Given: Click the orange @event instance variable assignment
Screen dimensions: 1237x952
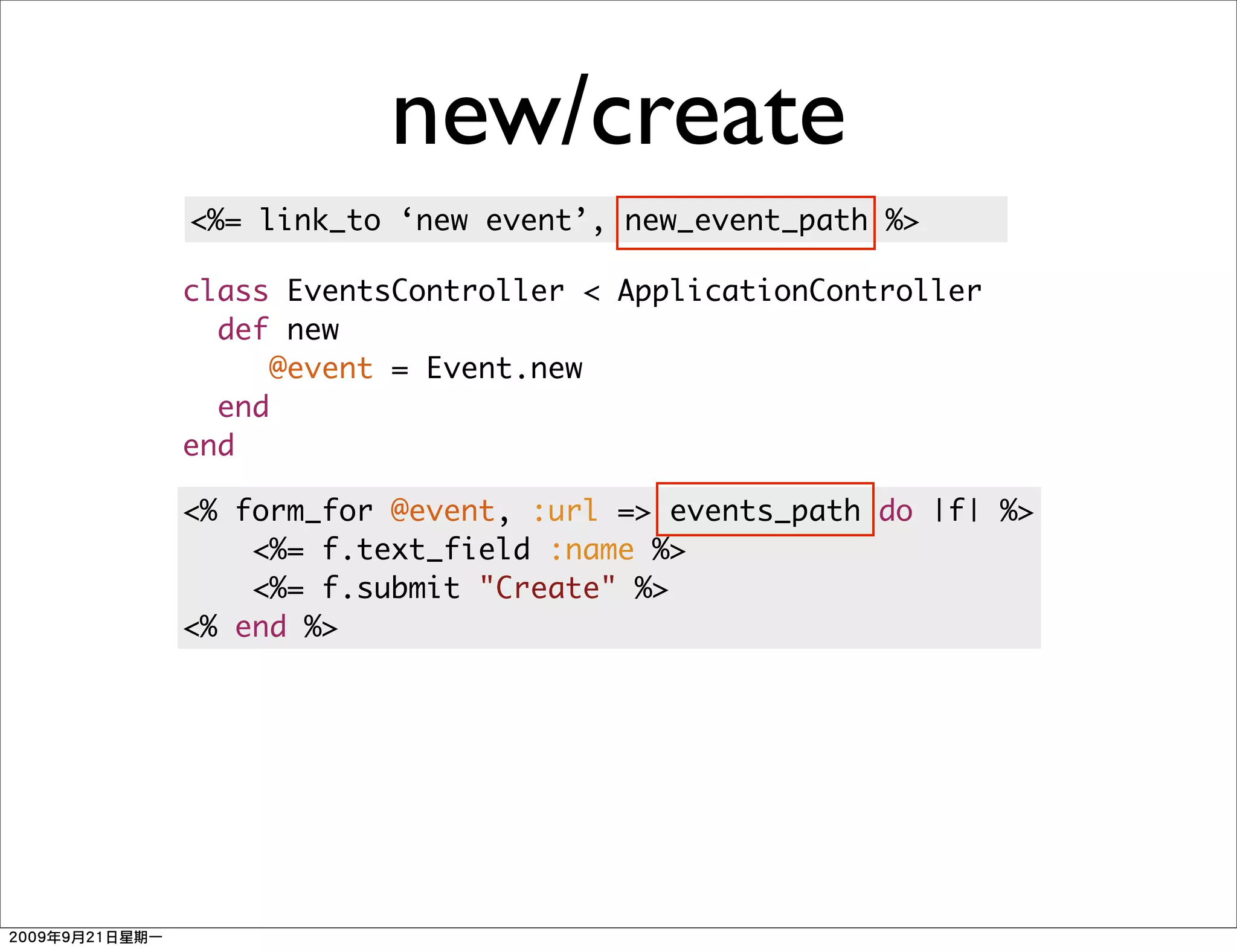Looking at the screenshot, I should 321,368.
